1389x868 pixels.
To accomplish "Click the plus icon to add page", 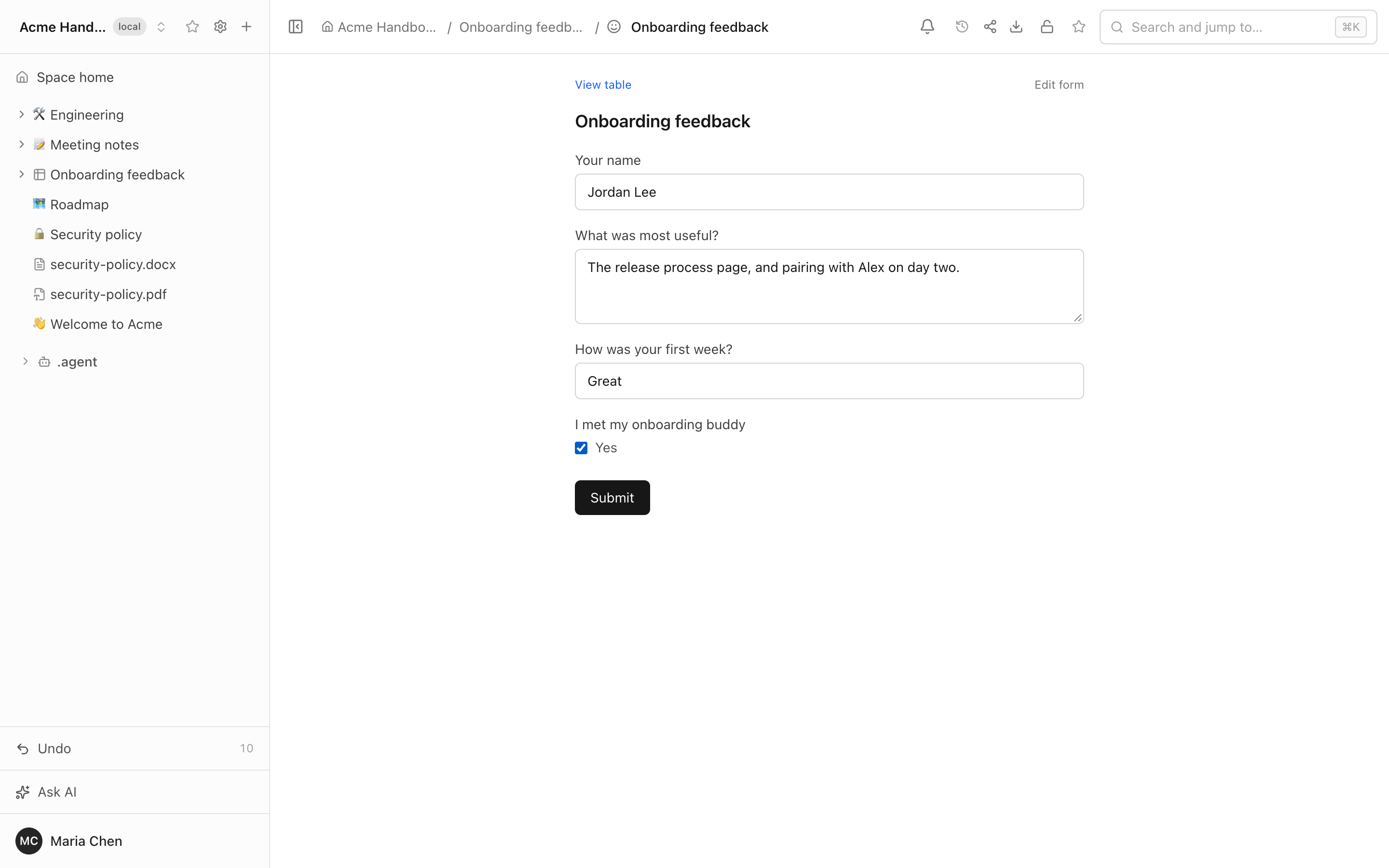I will click(246, 27).
